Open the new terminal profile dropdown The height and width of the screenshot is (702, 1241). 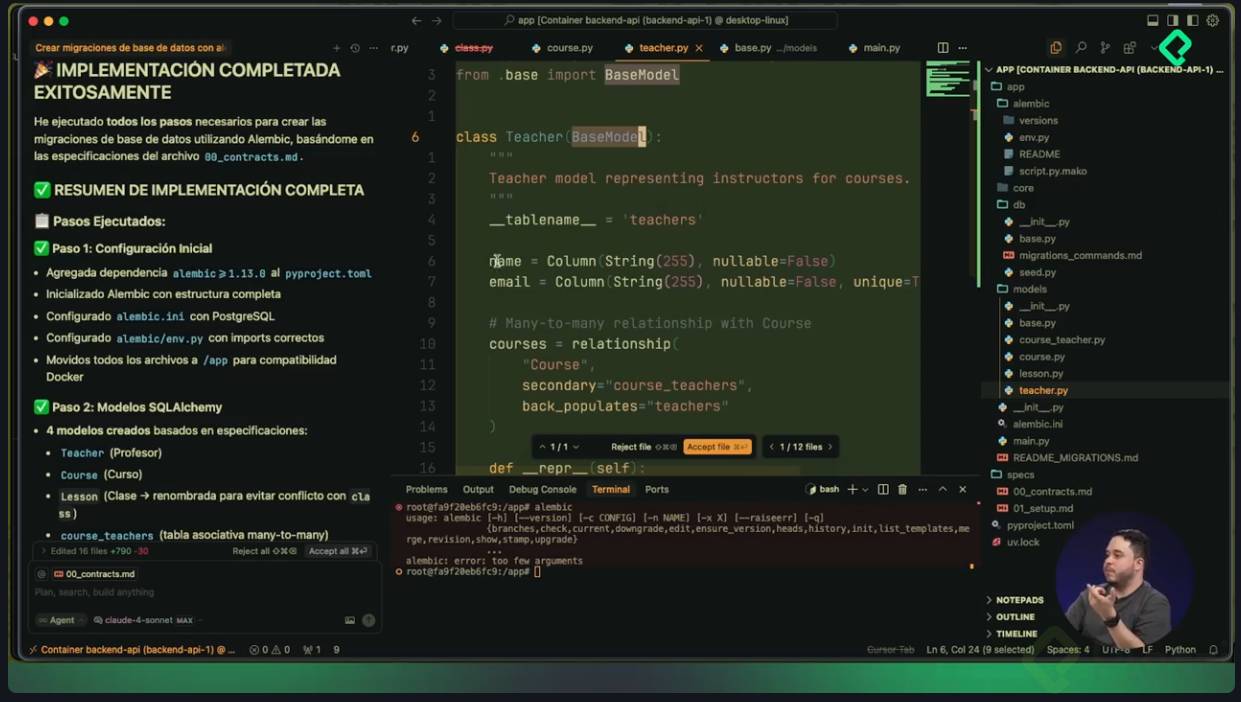tap(864, 489)
